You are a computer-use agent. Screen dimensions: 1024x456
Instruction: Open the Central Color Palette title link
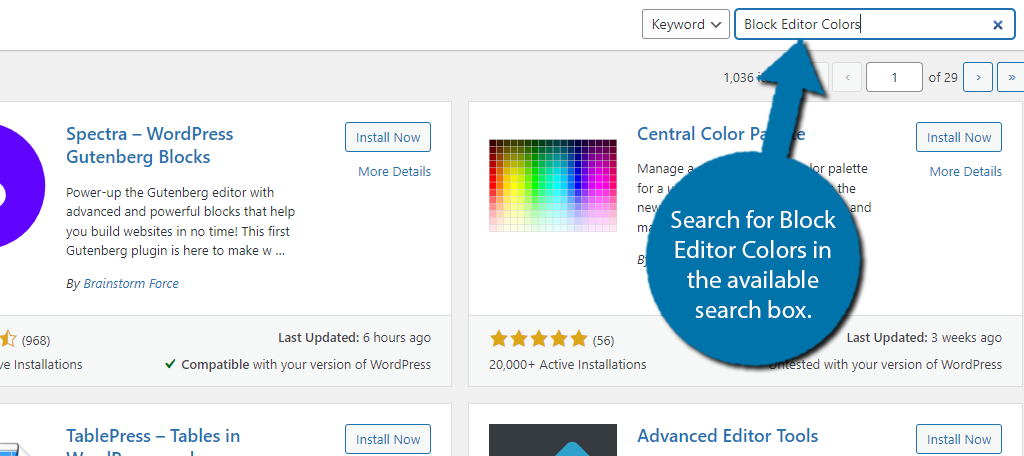[721, 134]
